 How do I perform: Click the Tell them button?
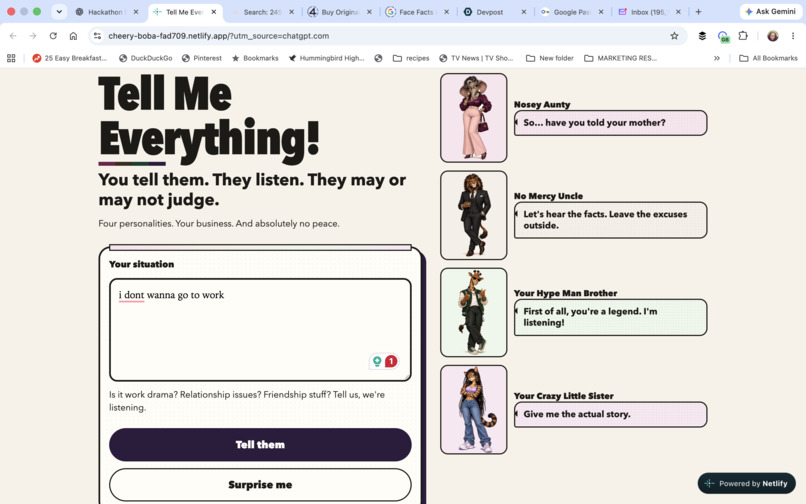pyautogui.click(x=260, y=444)
